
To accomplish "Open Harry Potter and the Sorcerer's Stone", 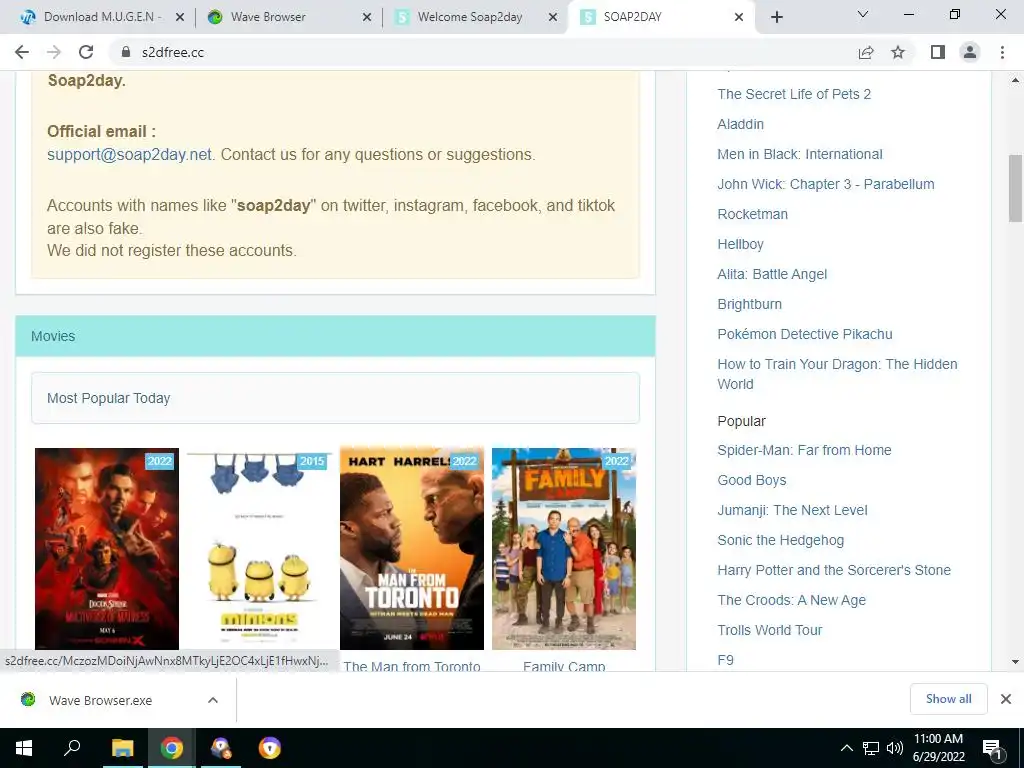I will 834,570.
